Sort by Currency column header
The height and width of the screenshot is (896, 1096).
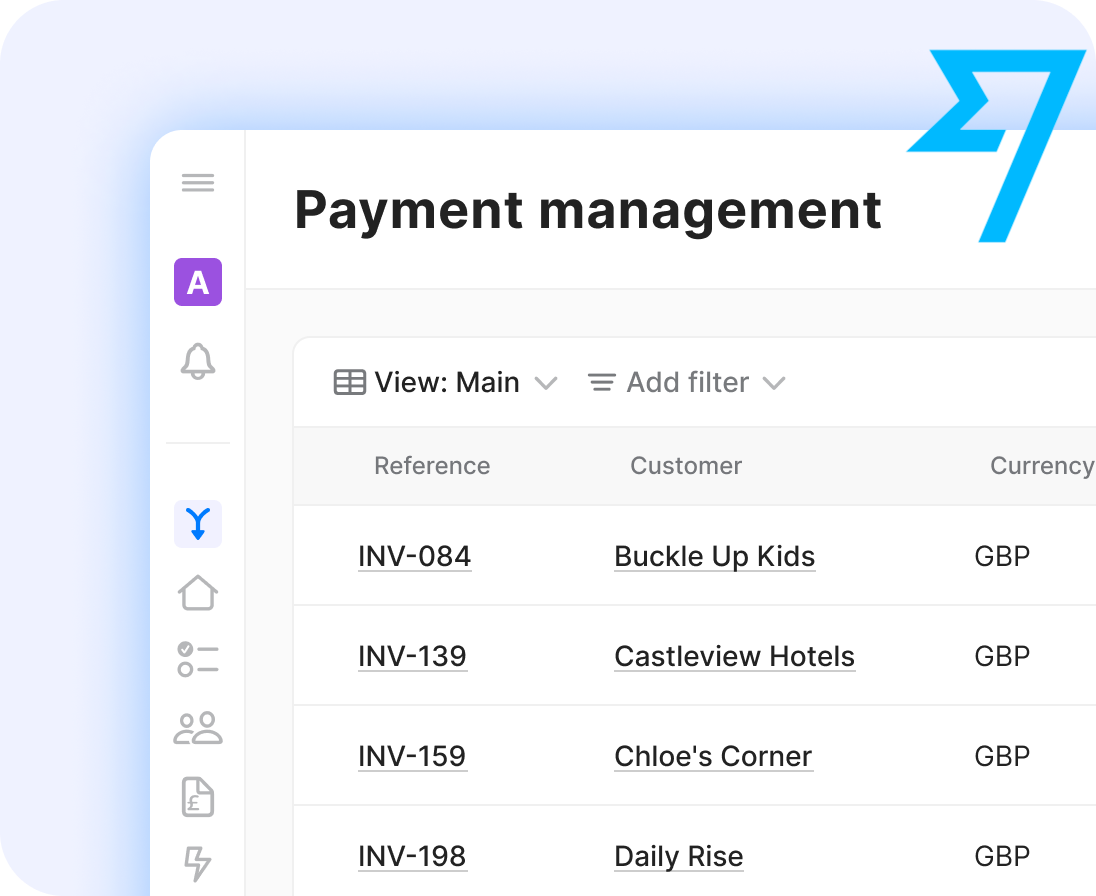pos(1041,465)
